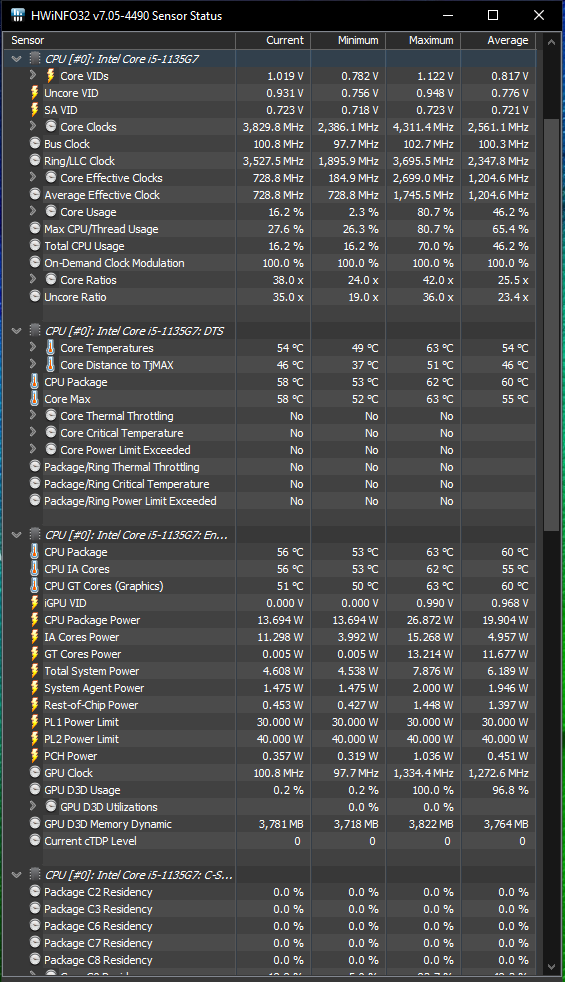Select the Package C6 Residency row label
This screenshot has width=565, height=982.
98,926
